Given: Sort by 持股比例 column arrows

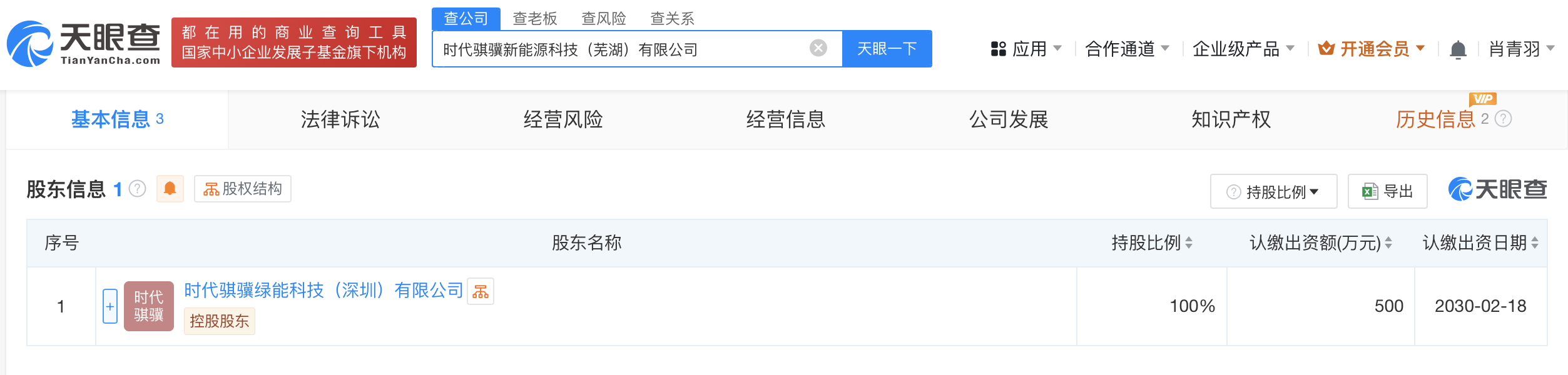Looking at the screenshot, I should coord(1189,243).
